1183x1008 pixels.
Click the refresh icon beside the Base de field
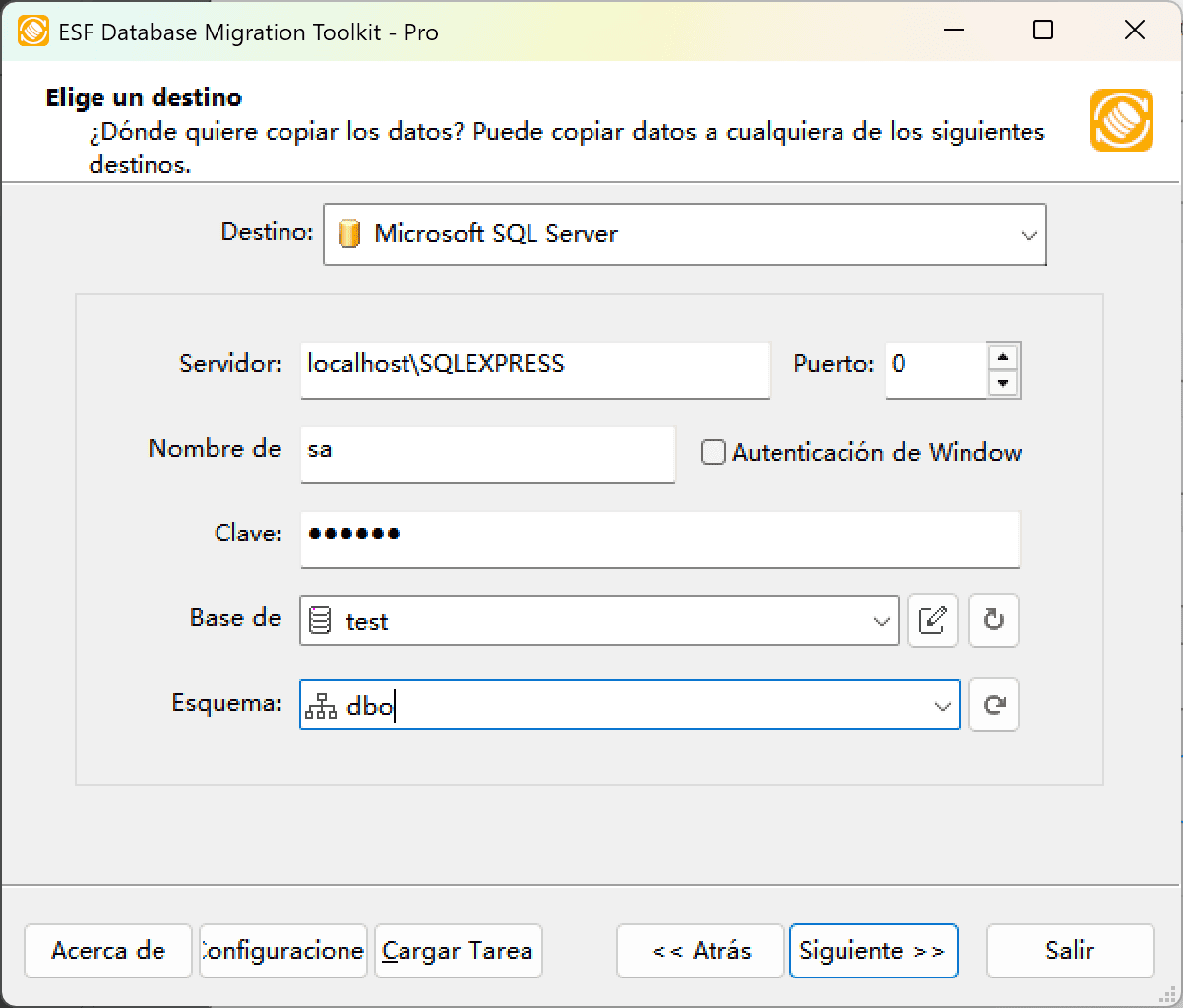(993, 620)
